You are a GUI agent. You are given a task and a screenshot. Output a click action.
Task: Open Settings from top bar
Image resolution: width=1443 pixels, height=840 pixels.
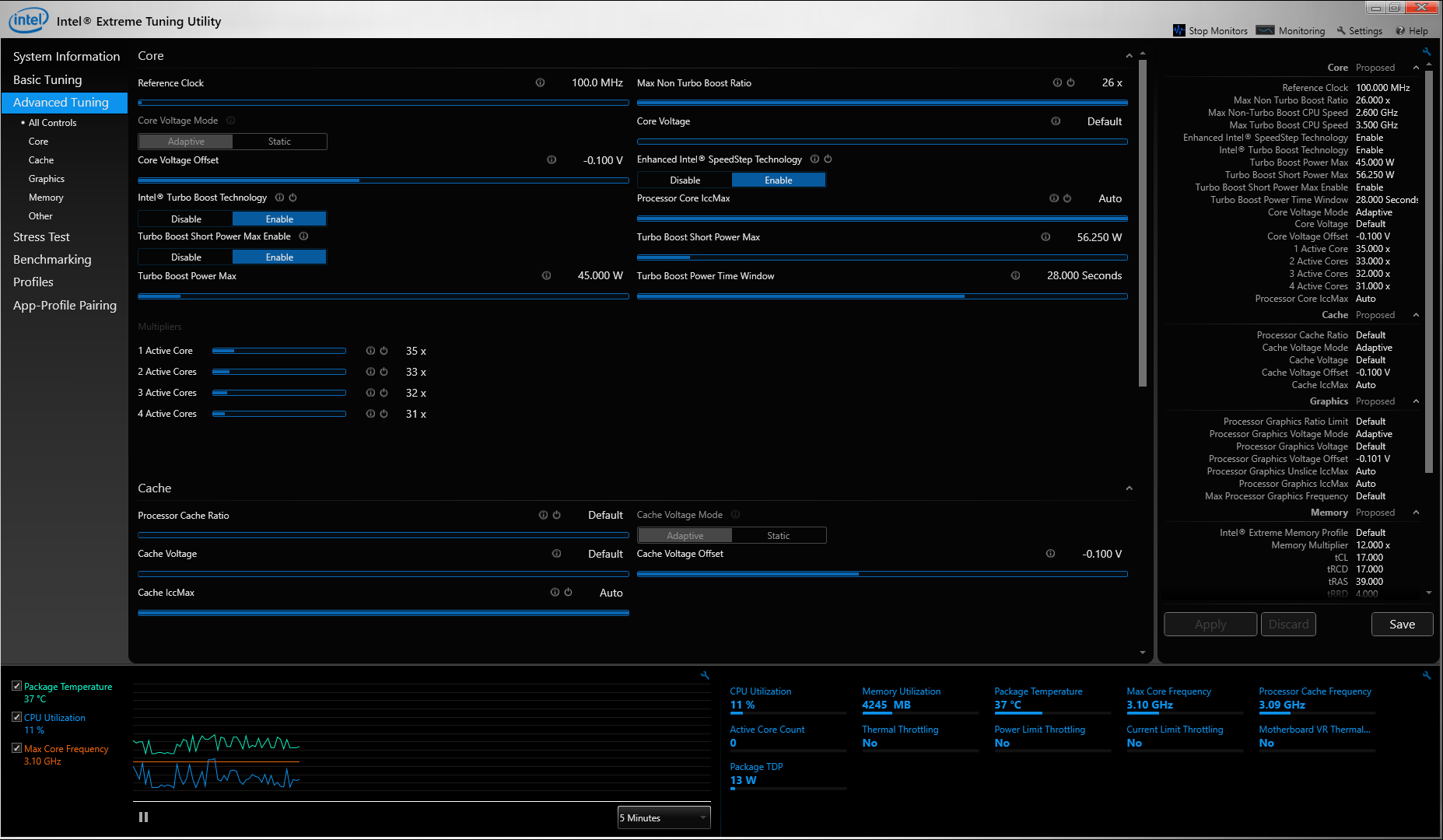[1360, 30]
